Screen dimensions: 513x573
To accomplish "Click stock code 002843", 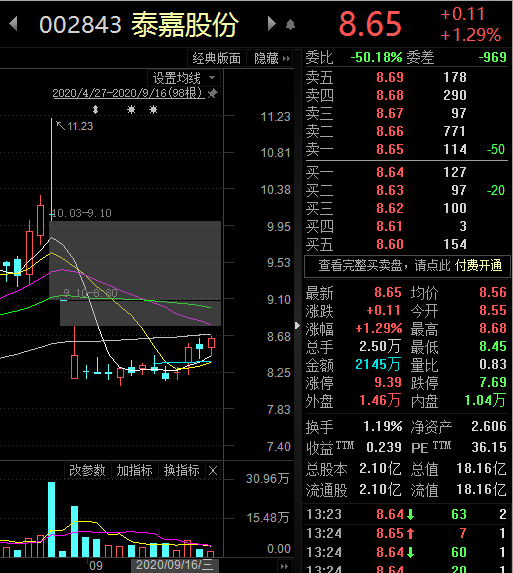I will point(80,25).
